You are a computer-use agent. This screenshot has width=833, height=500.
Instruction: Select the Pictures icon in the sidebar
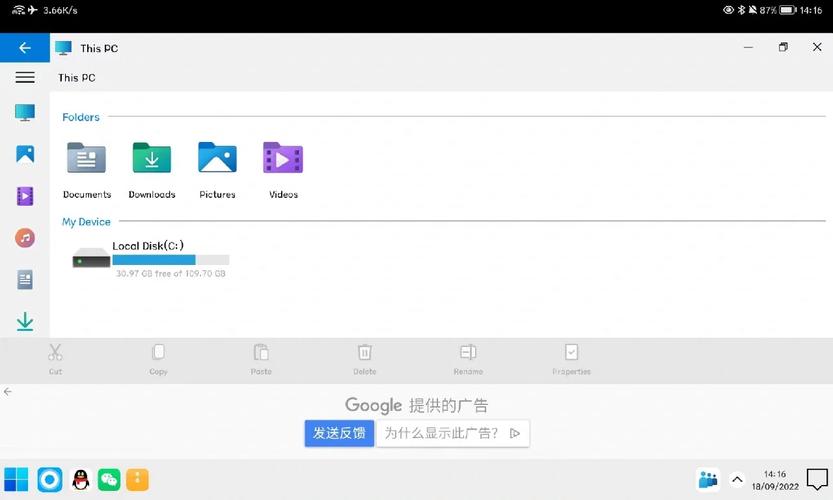[25, 154]
